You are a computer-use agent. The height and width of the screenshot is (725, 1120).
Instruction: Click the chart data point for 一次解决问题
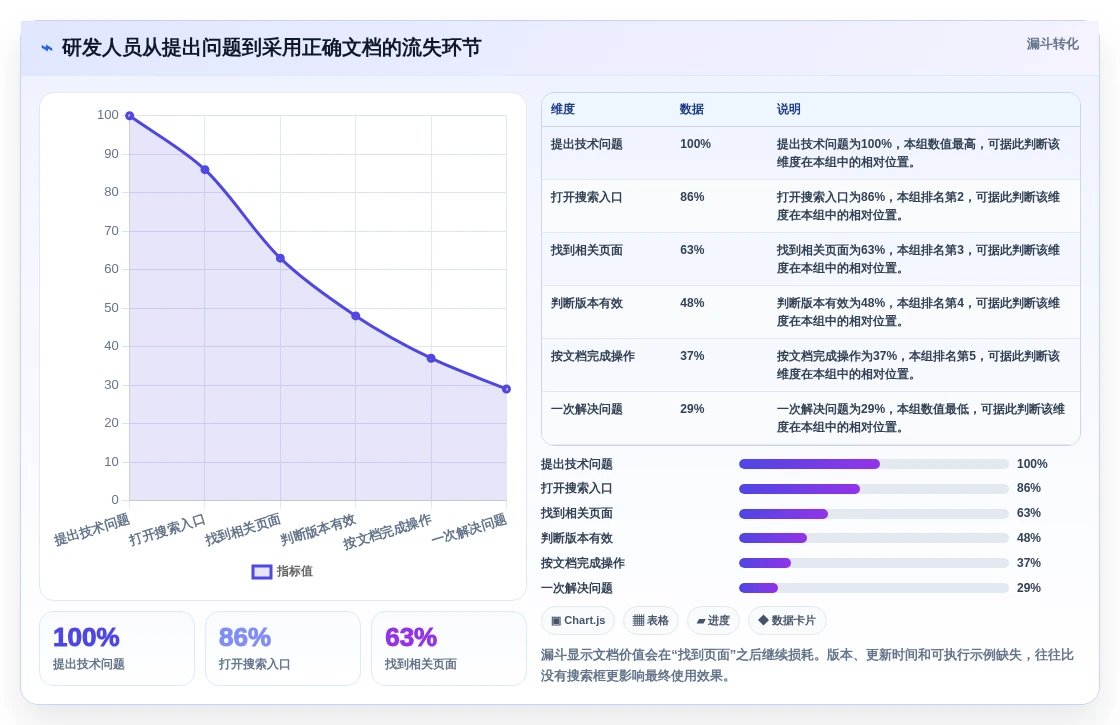point(506,389)
